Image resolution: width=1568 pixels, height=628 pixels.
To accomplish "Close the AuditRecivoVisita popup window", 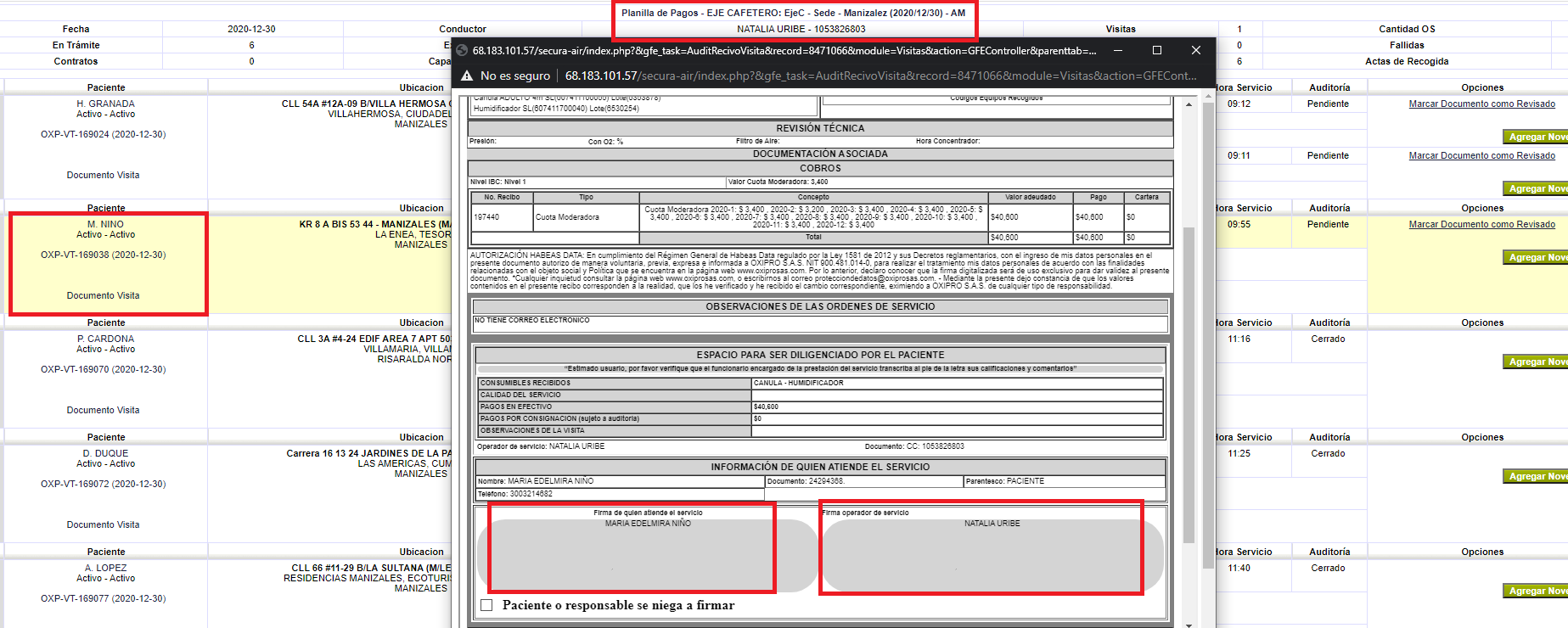I will [1196, 50].
